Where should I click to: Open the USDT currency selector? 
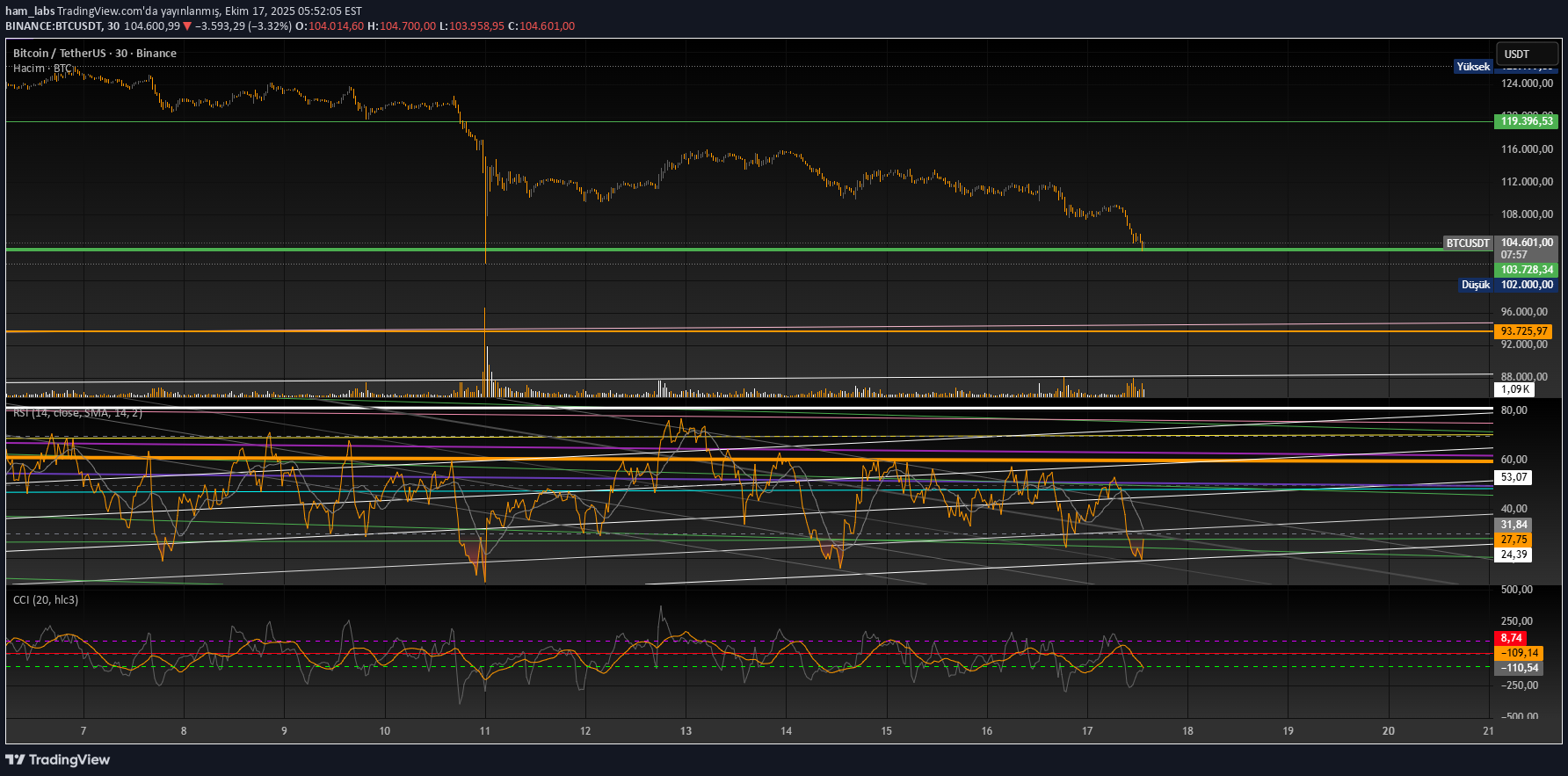tap(1527, 54)
